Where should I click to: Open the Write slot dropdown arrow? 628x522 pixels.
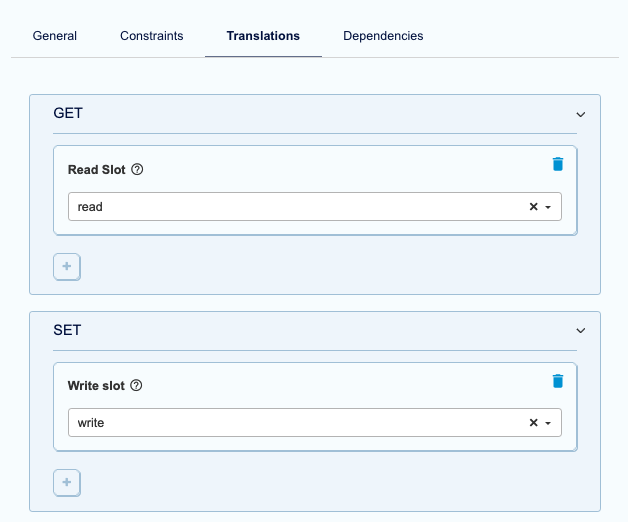tap(549, 423)
